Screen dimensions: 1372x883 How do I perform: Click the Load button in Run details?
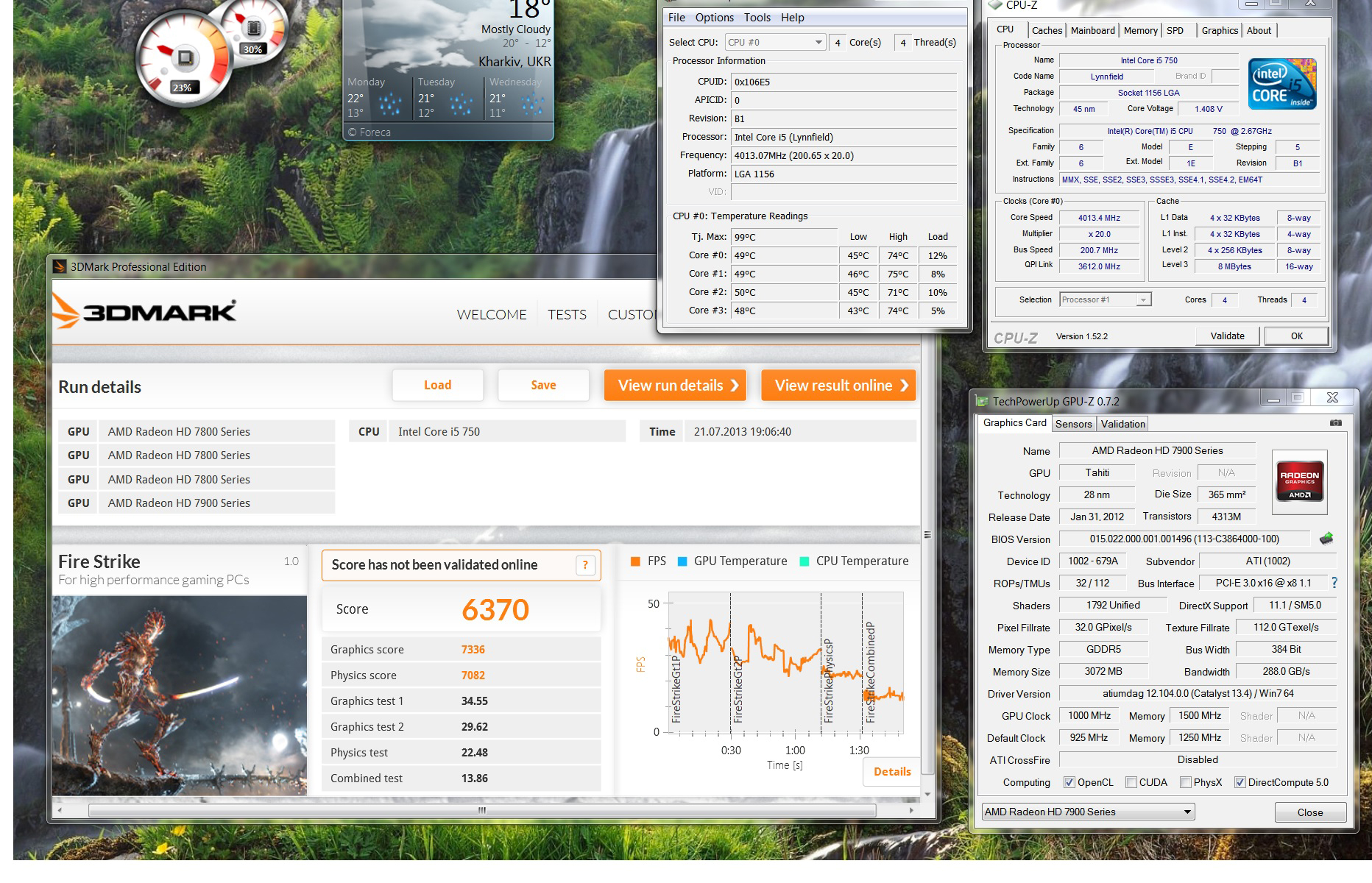pyautogui.click(x=437, y=385)
